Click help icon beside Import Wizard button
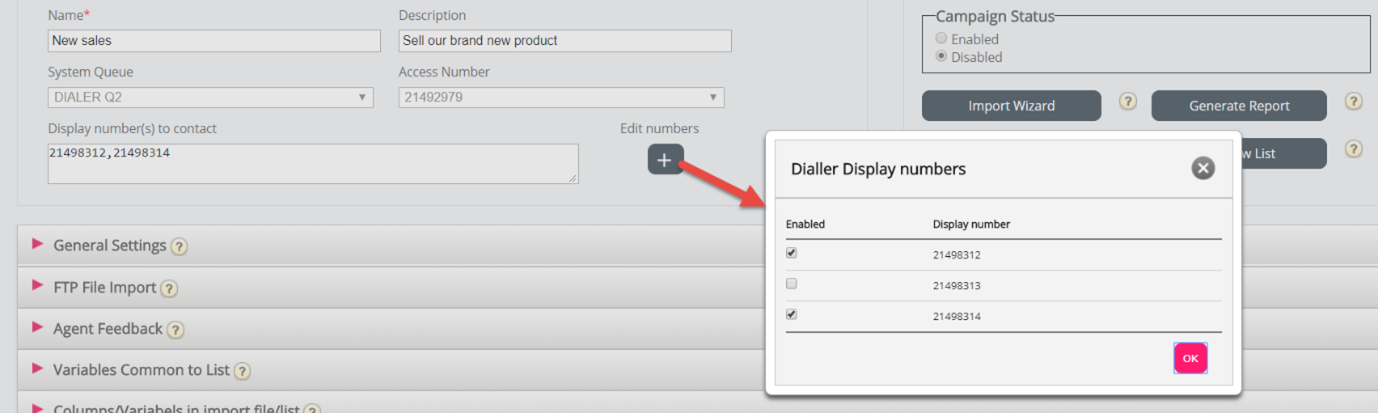 click(x=1127, y=102)
